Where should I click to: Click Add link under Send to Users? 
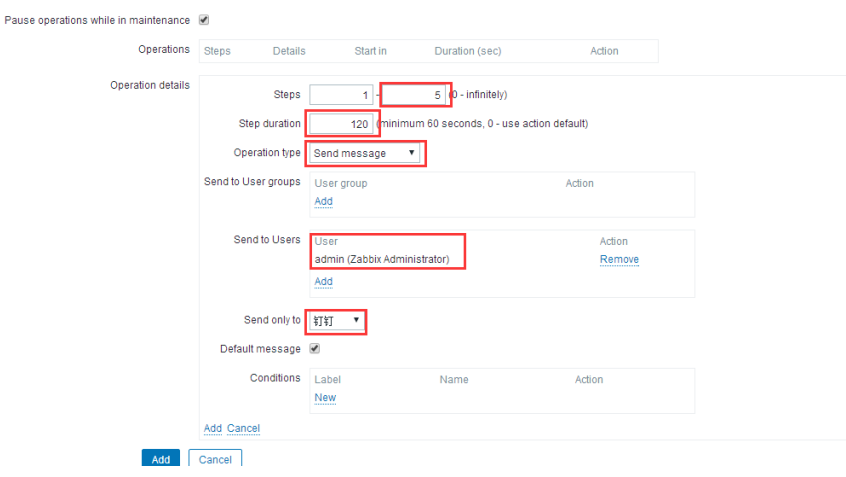(x=323, y=282)
